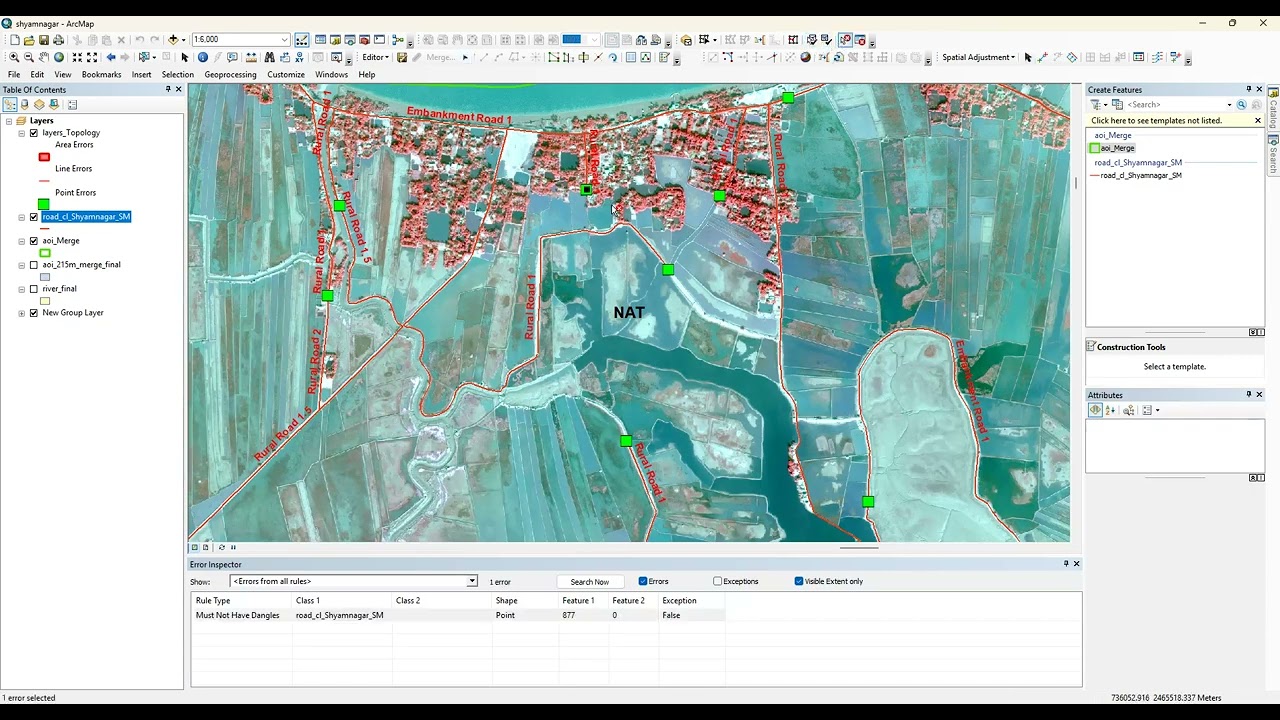Open the map scale dropdown
Image resolution: width=1280 pixels, height=720 pixels.
[284, 40]
